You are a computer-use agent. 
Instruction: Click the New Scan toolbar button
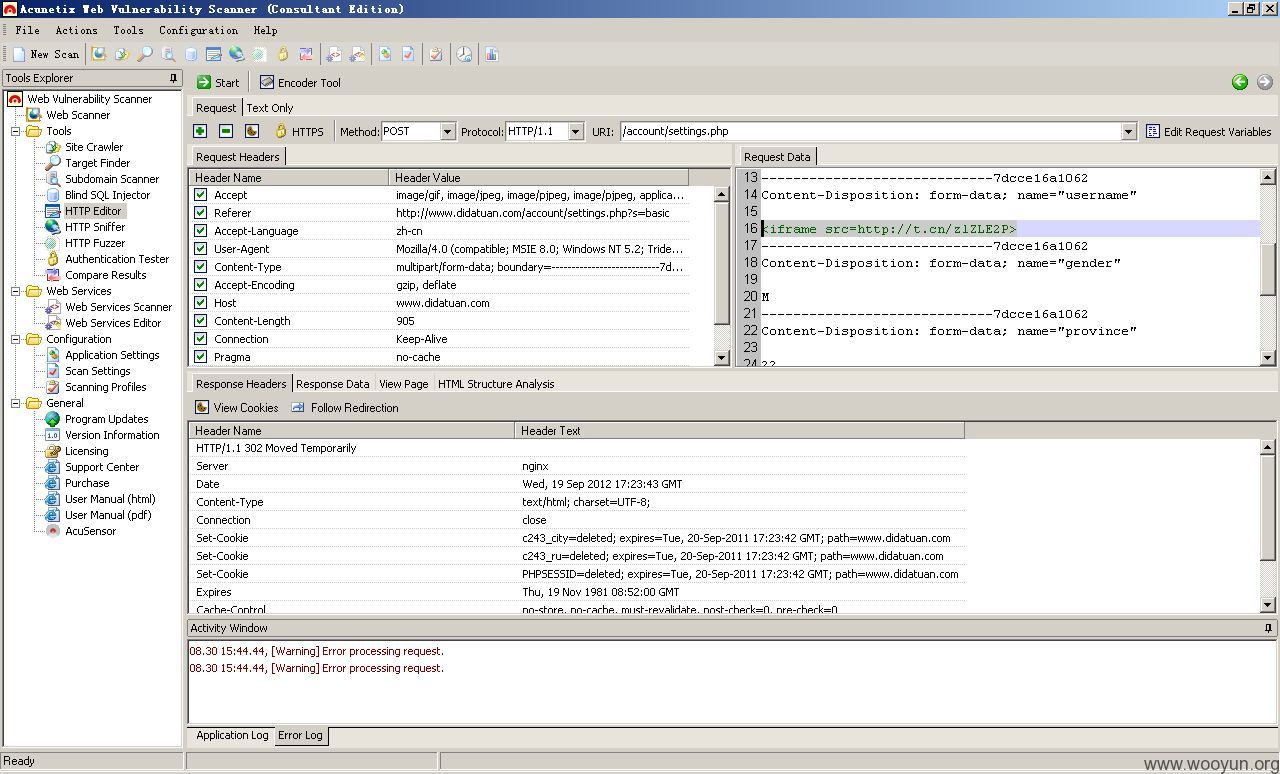click(x=45, y=54)
